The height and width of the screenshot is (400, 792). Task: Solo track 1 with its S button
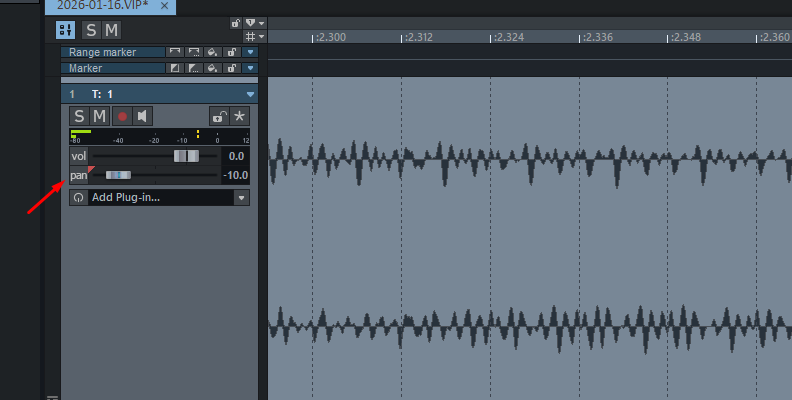pos(79,116)
